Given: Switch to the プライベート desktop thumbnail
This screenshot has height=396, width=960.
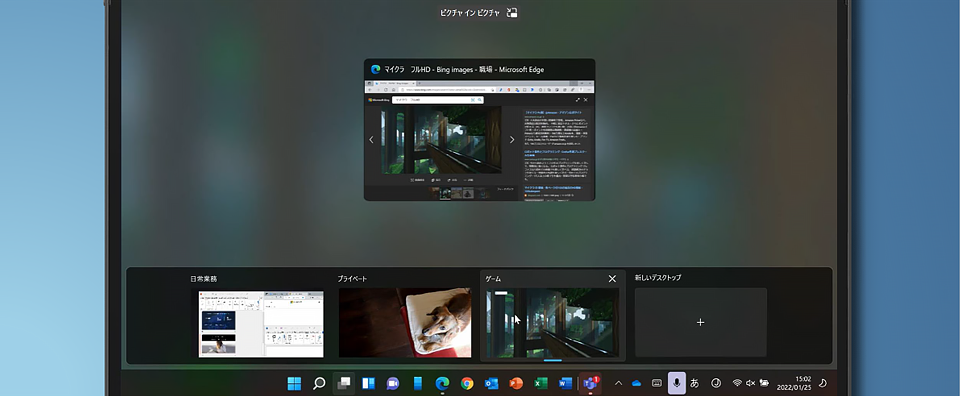Looking at the screenshot, I should click(405, 323).
